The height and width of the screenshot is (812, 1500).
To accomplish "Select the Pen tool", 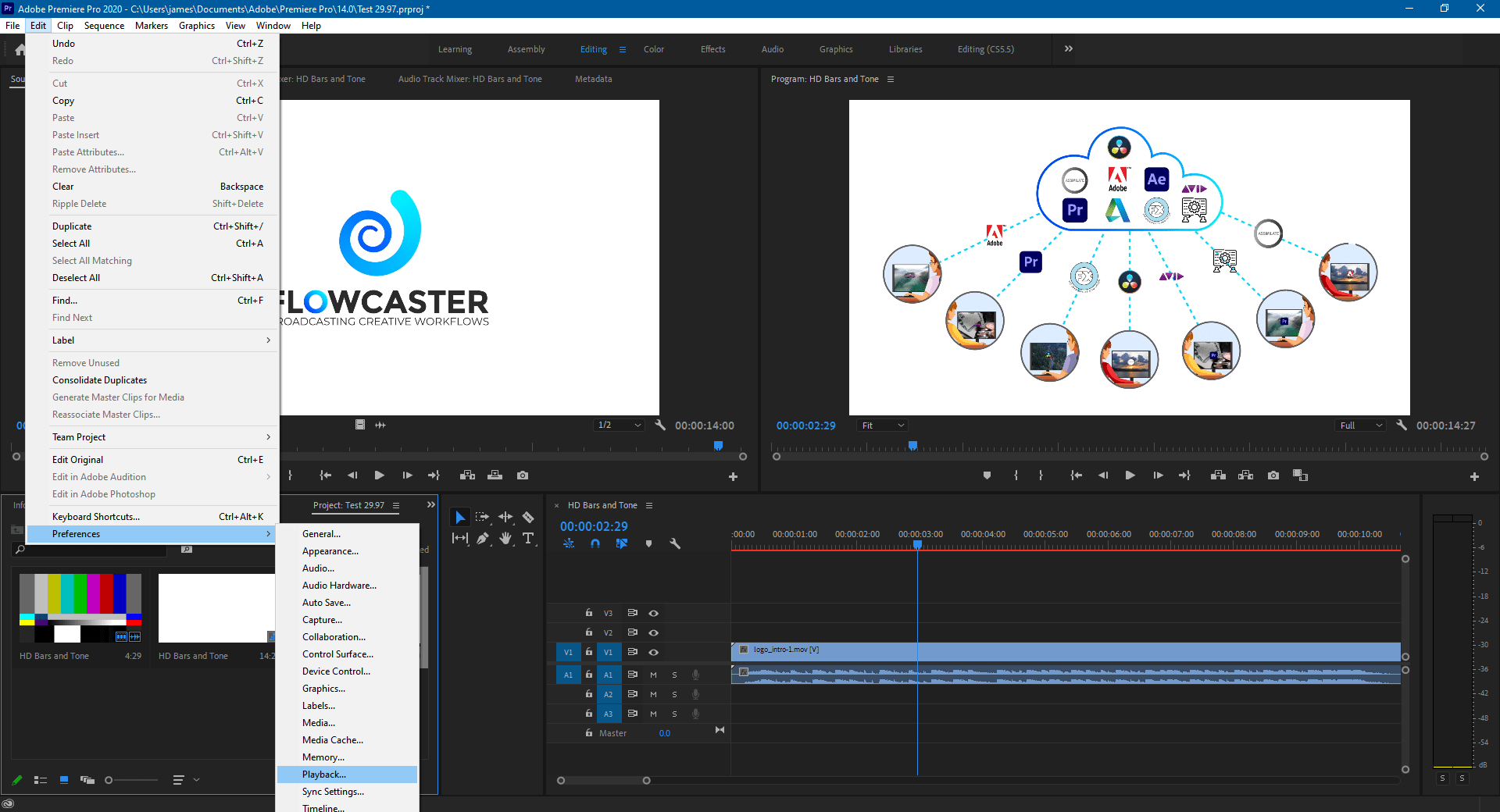I will coord(483,538).
